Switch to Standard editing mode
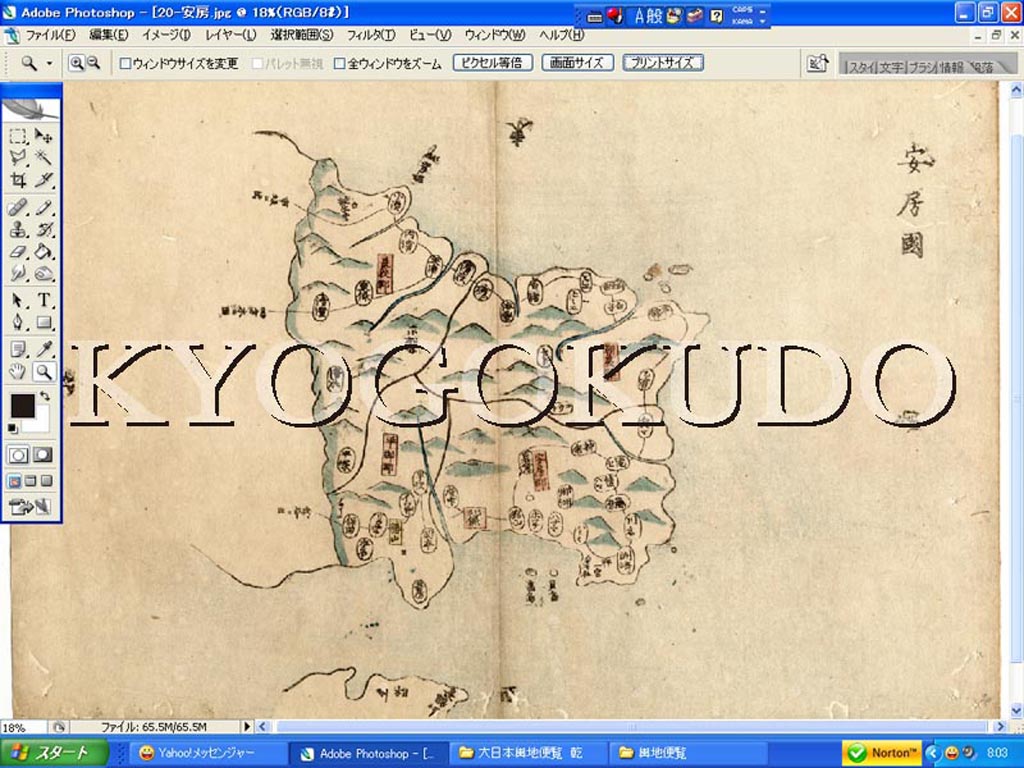1024x768 pixels. pyautogui.click(x=18, y=455)
